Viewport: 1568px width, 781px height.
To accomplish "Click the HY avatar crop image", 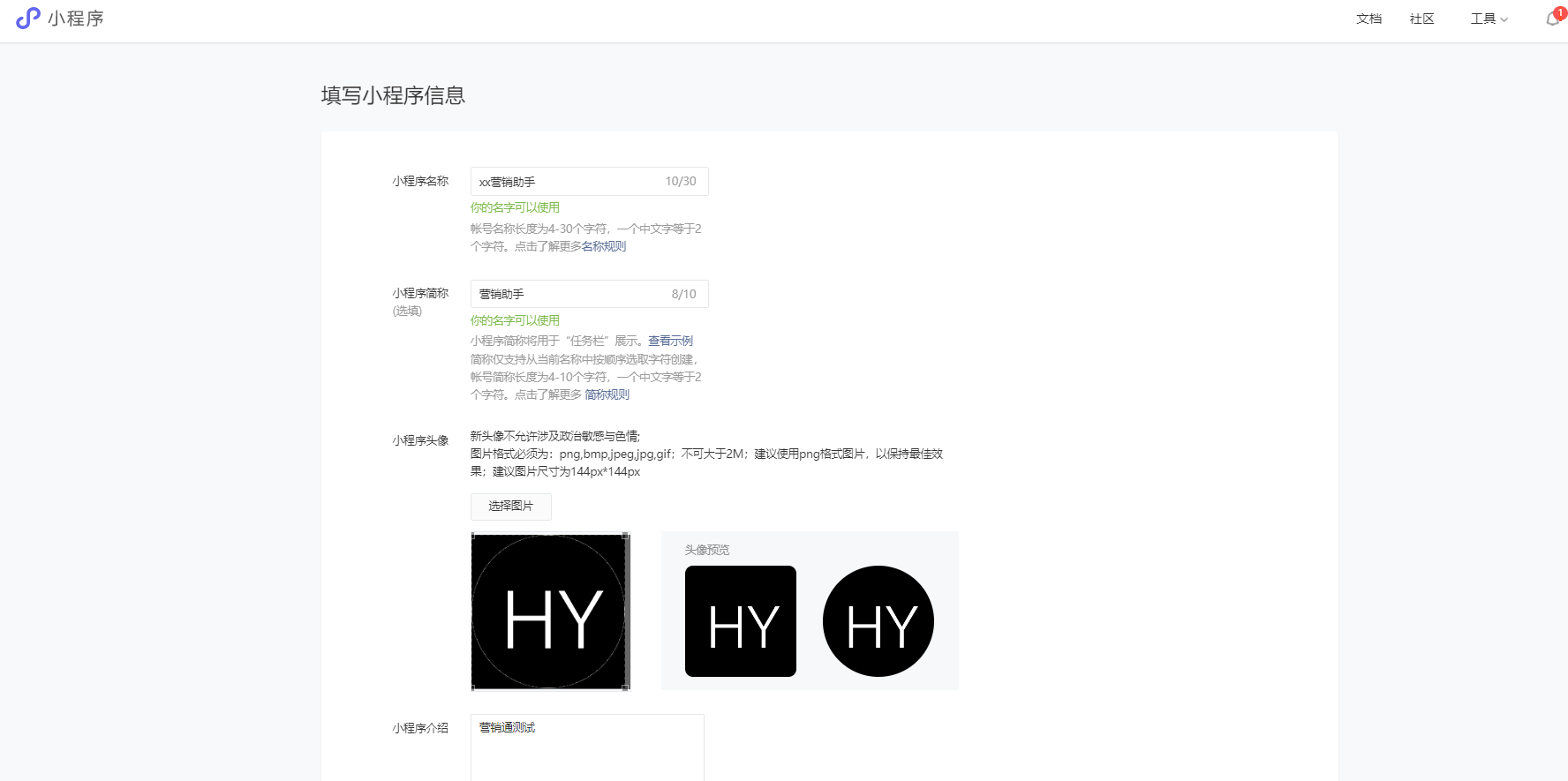I will (x=549, y=612).
